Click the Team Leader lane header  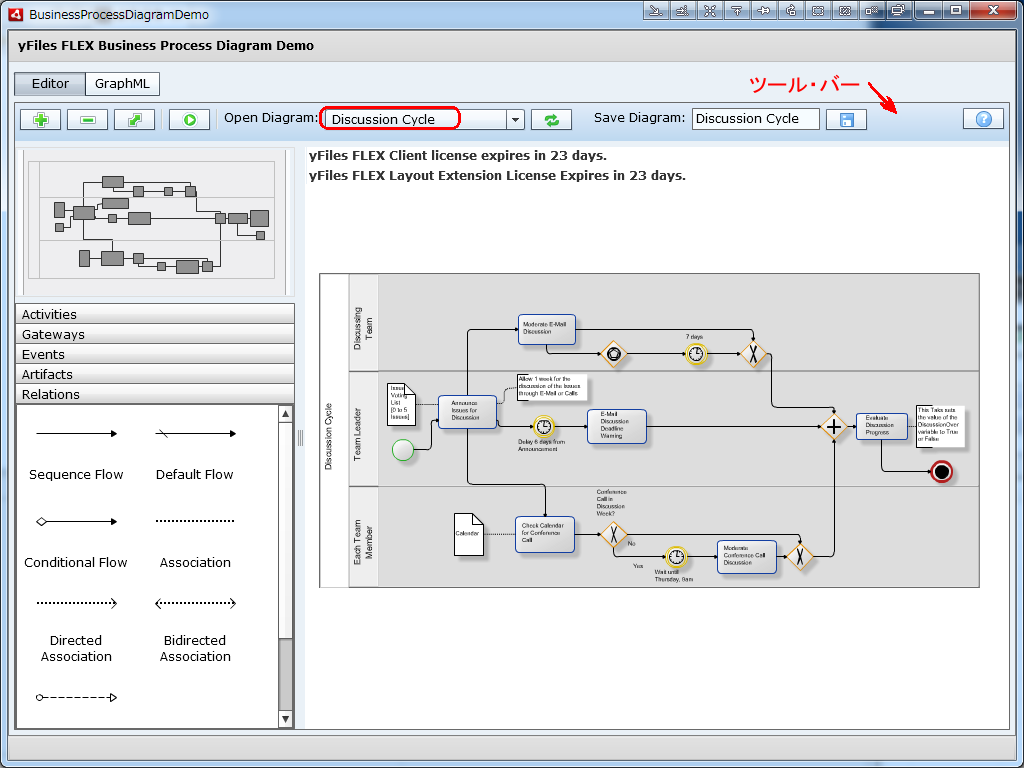pos(364,429)
